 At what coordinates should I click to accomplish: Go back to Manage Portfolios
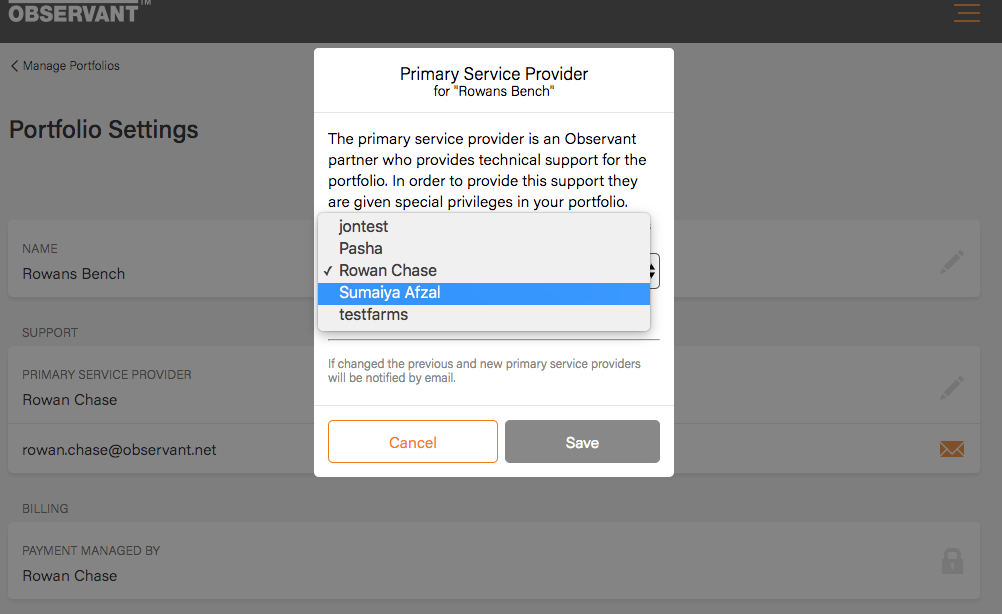pyautogui.click(x=65, y=66)
